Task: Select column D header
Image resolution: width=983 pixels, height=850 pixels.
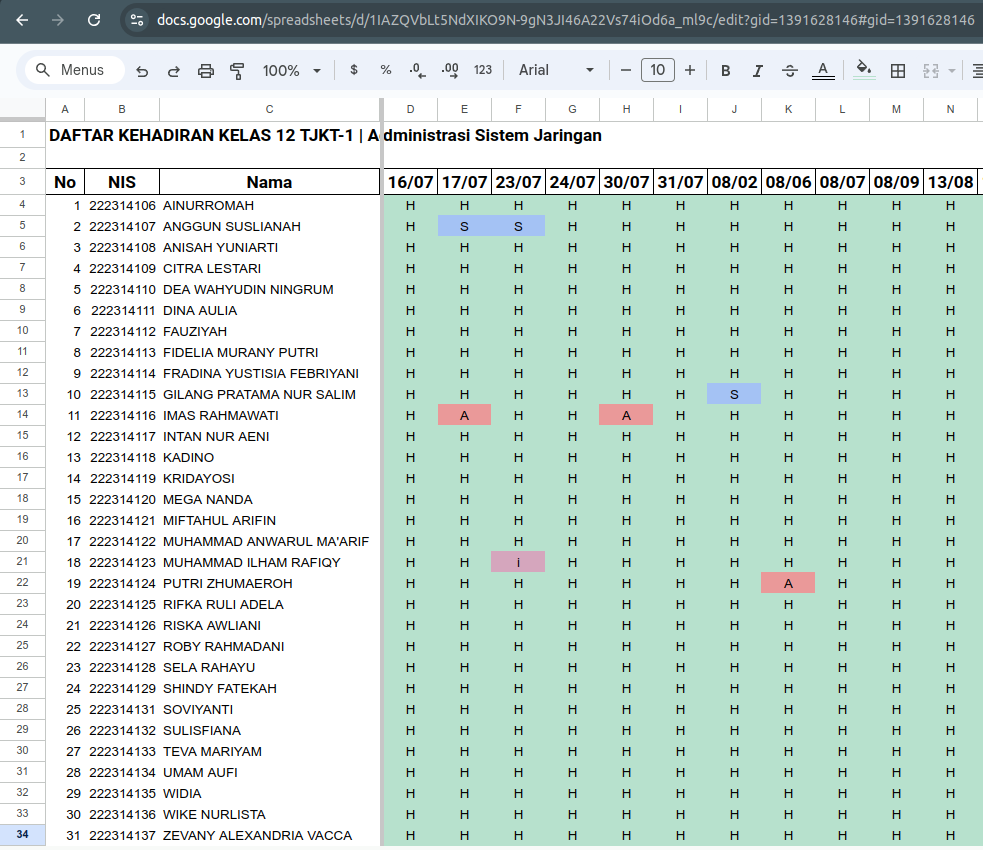Action: point(410,109)
